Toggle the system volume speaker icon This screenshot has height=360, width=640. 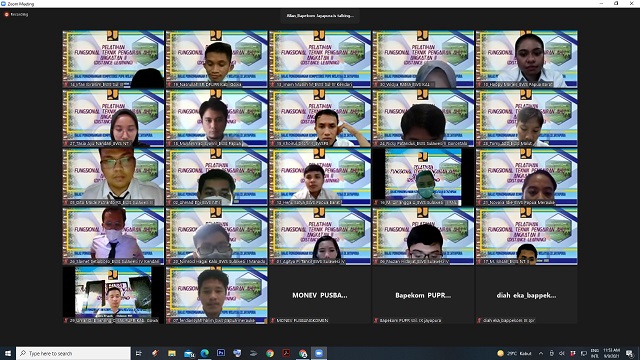(562, 353)
